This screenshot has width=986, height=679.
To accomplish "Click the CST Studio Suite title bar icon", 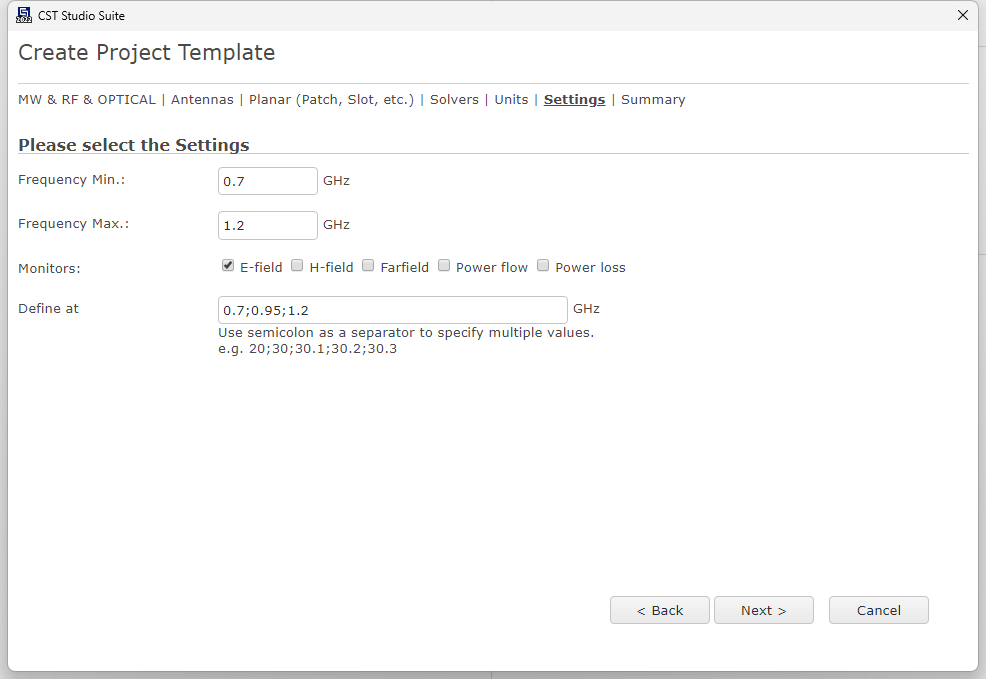I will (24, 15).
